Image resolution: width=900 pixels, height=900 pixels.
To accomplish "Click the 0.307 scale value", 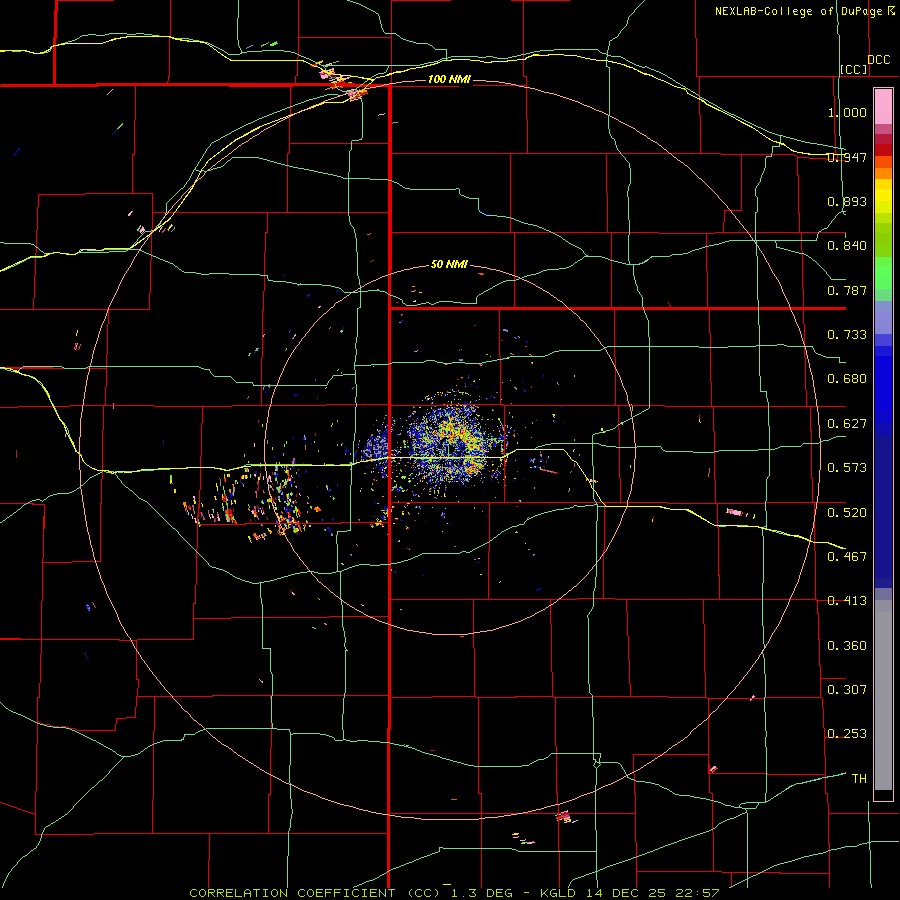I will pyautogui.click(x=847, y=689).
